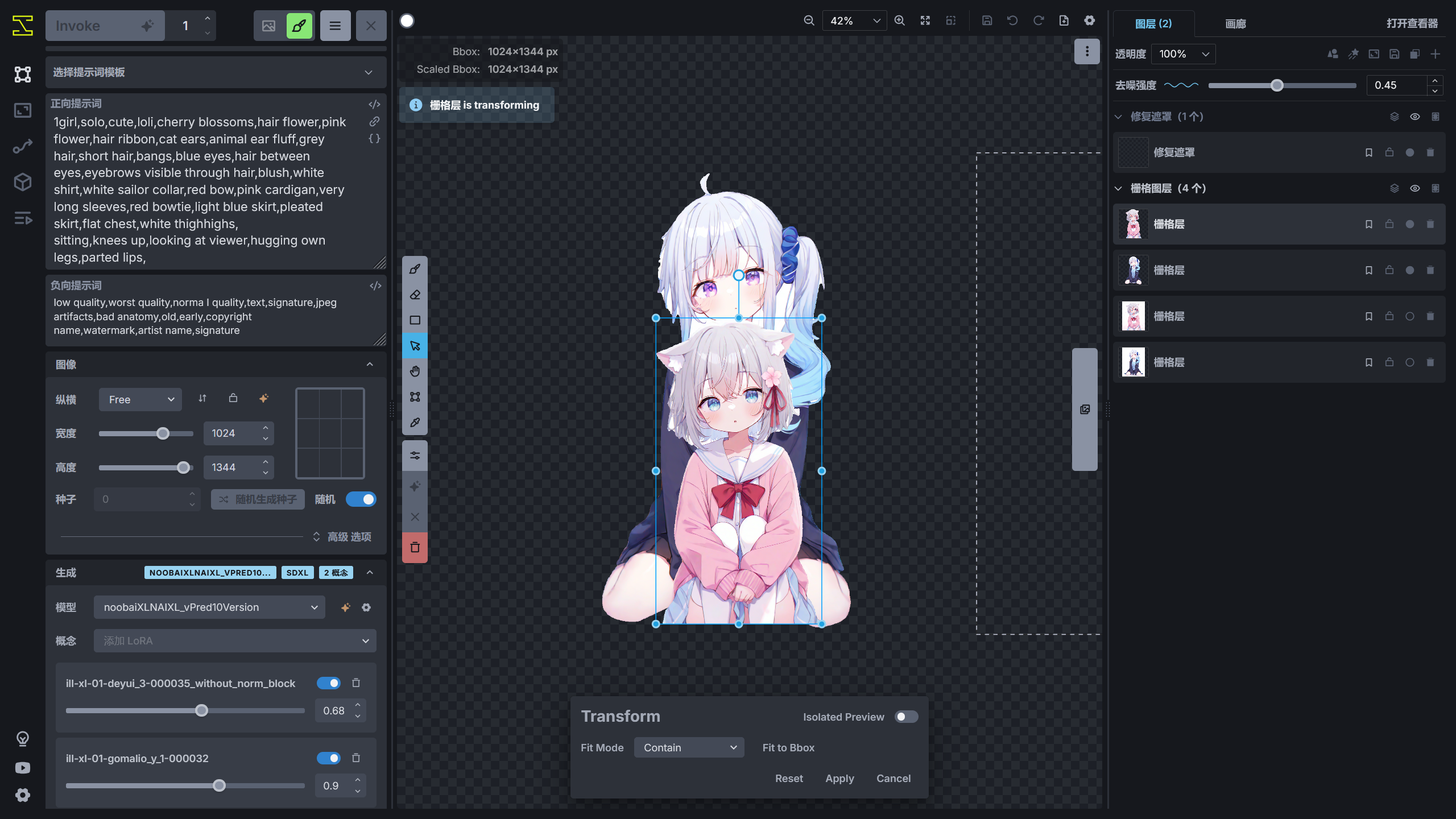The width and height of the screenshot is (1456, 819).
Task: Click the Undo icon in the canvas toolbar
Action: 1012,20
